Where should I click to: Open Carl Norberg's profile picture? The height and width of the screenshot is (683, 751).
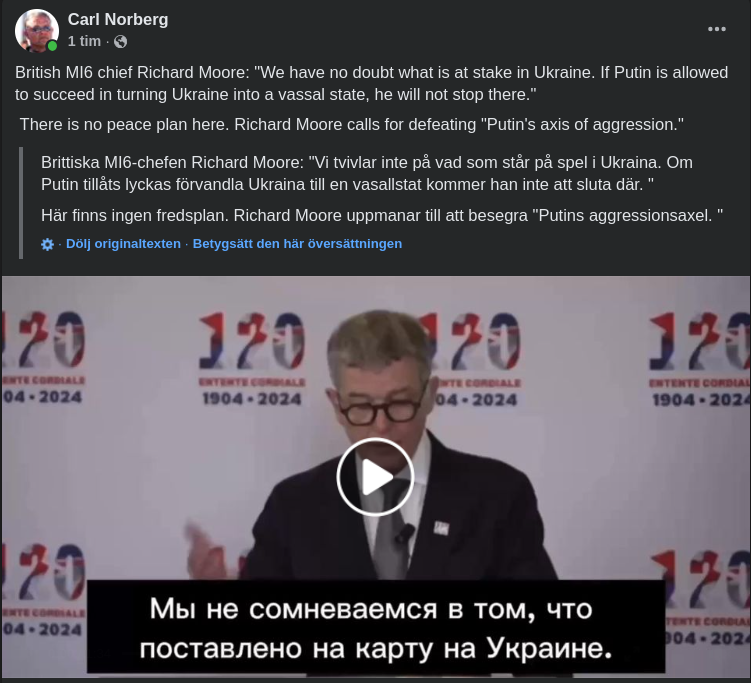(37, 30)
